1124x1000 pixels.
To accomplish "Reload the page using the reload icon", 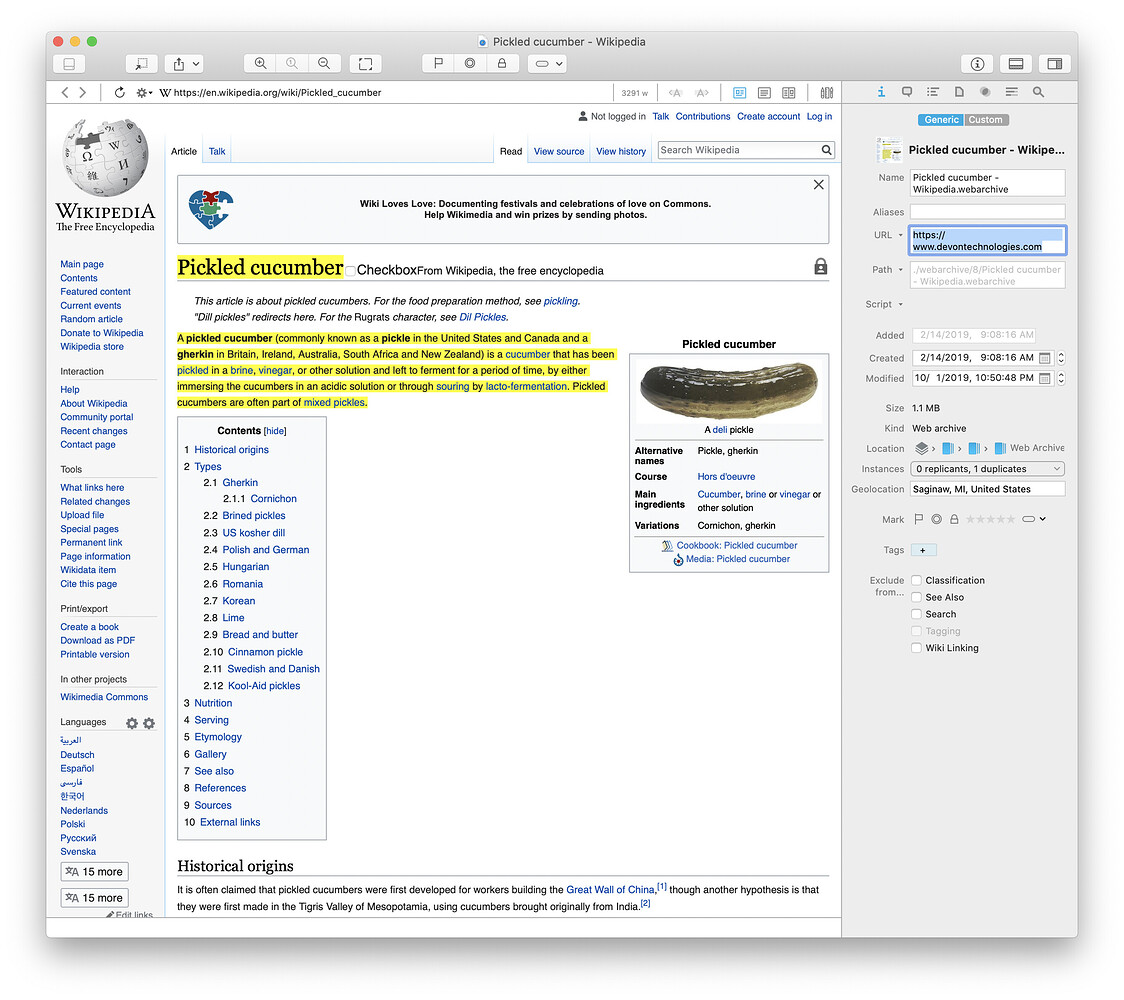I will tap(120, 91).
